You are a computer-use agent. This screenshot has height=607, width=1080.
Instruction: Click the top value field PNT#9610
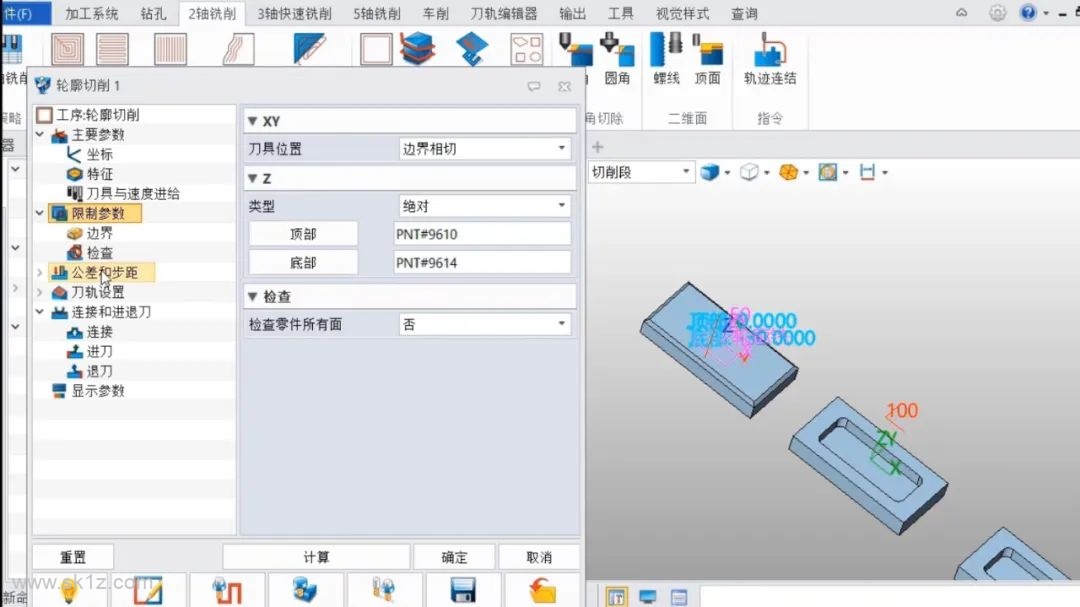(x=482, y=234)
